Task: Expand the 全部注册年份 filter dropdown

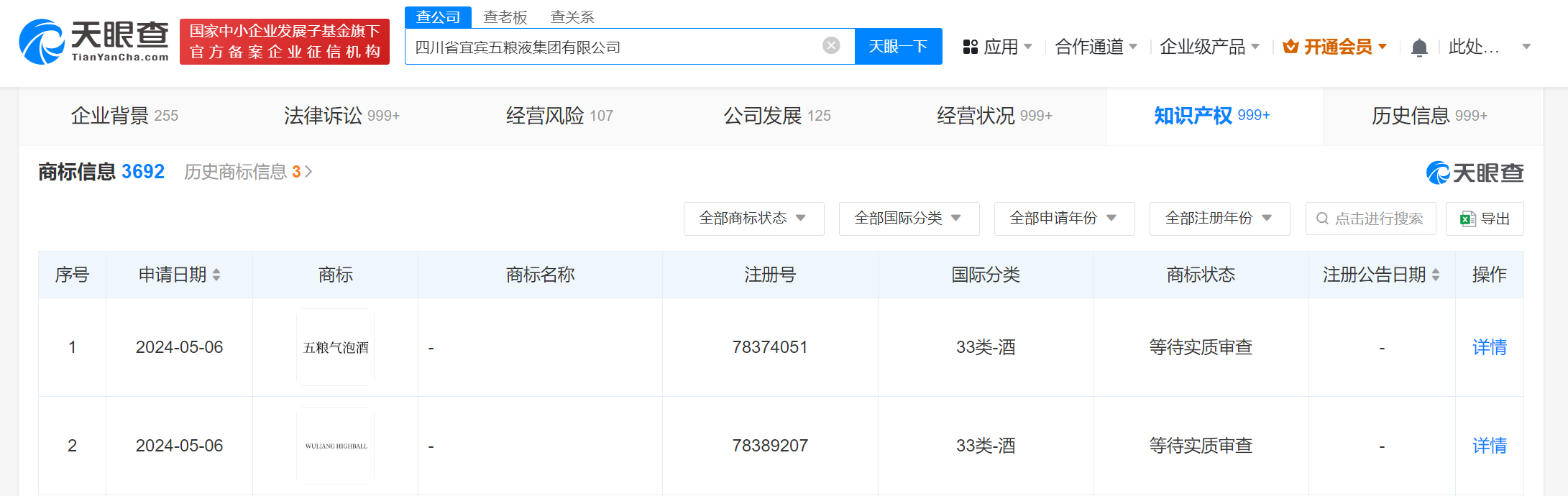Action: coord(1219,219)
